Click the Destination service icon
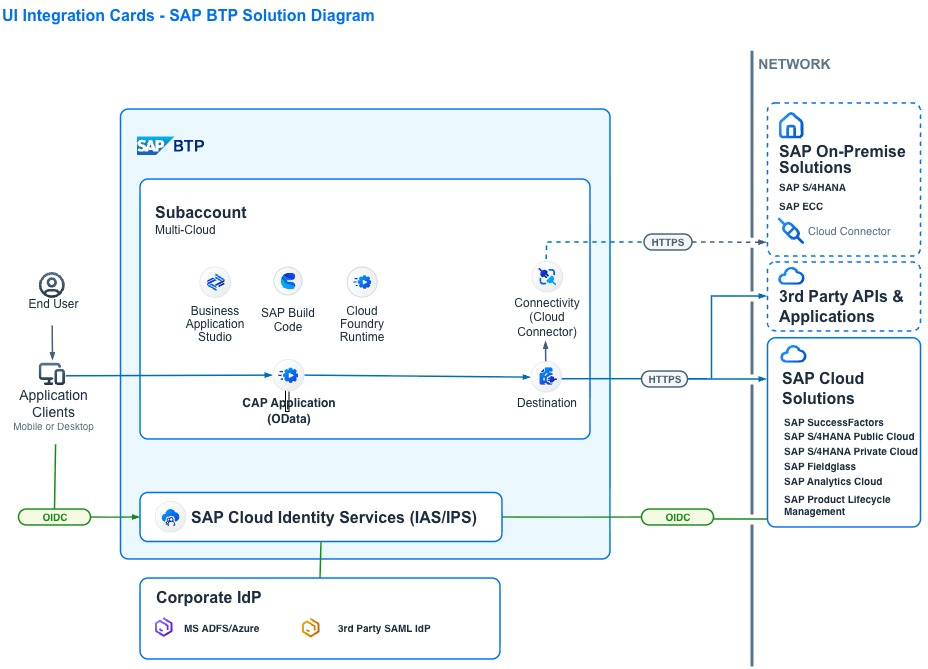 pos(547,377)
